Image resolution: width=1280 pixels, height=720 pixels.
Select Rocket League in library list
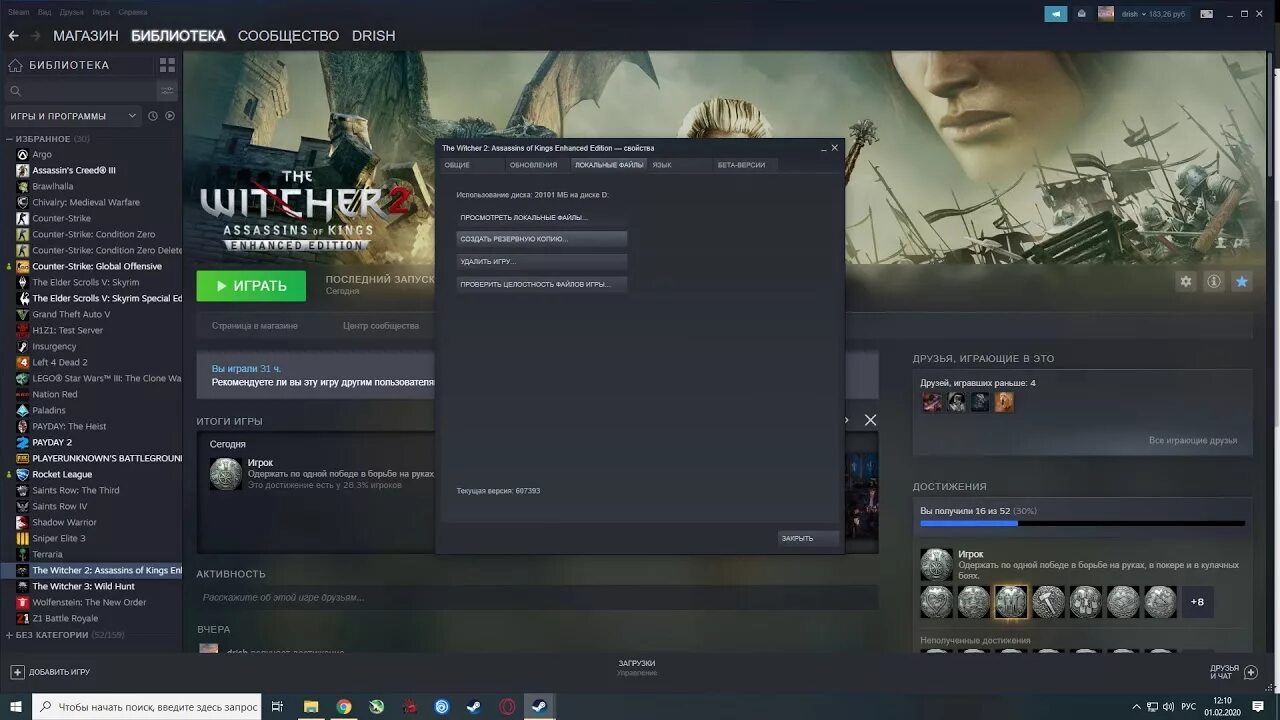pos(62,475)
